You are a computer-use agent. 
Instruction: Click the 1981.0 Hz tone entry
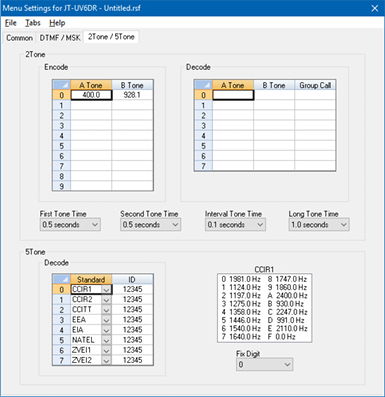pyautogui.click(x=241, y=279)
